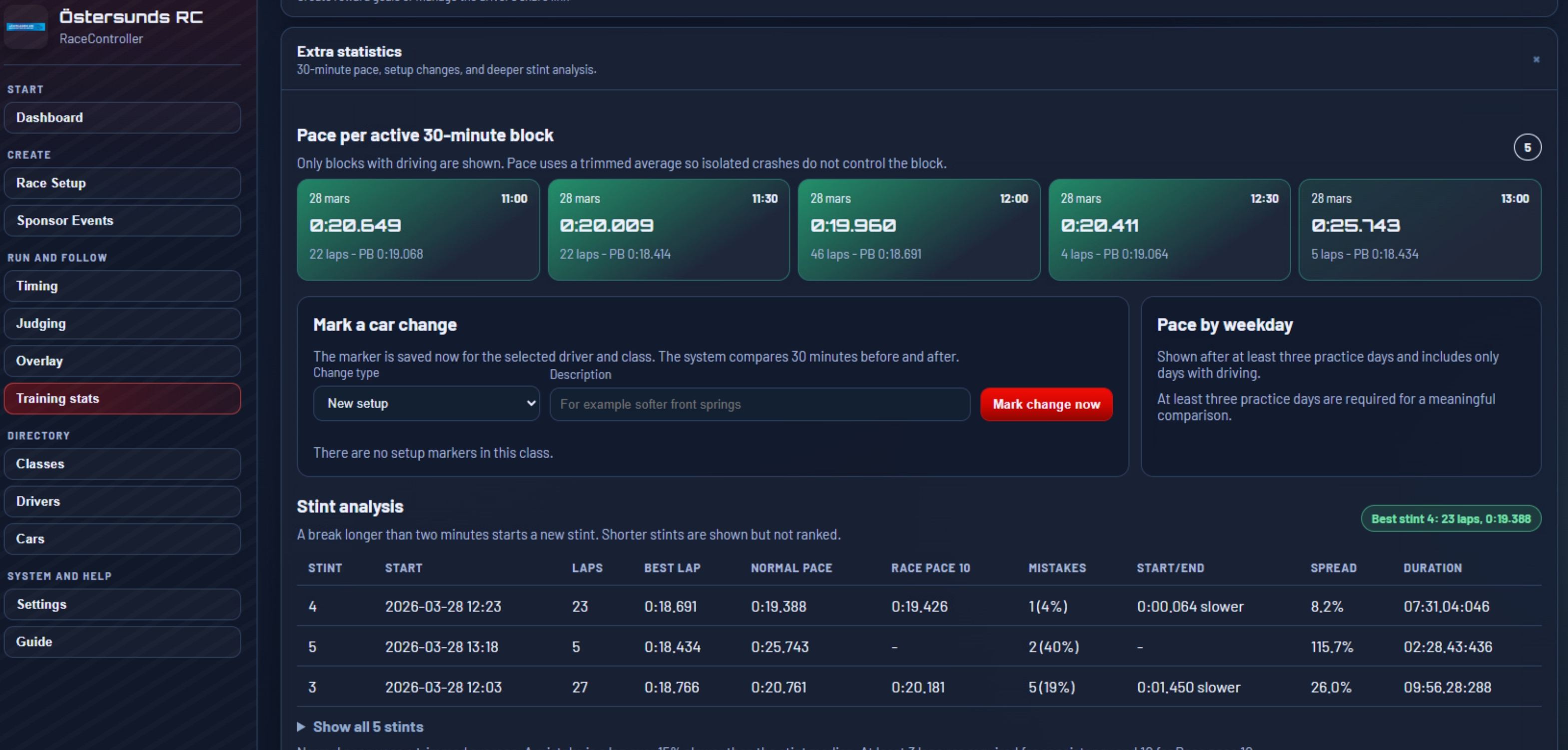This screenshot has width=1568, height=750.
Task: Select the 12:30 pace block card
Action: point(1169,229)
